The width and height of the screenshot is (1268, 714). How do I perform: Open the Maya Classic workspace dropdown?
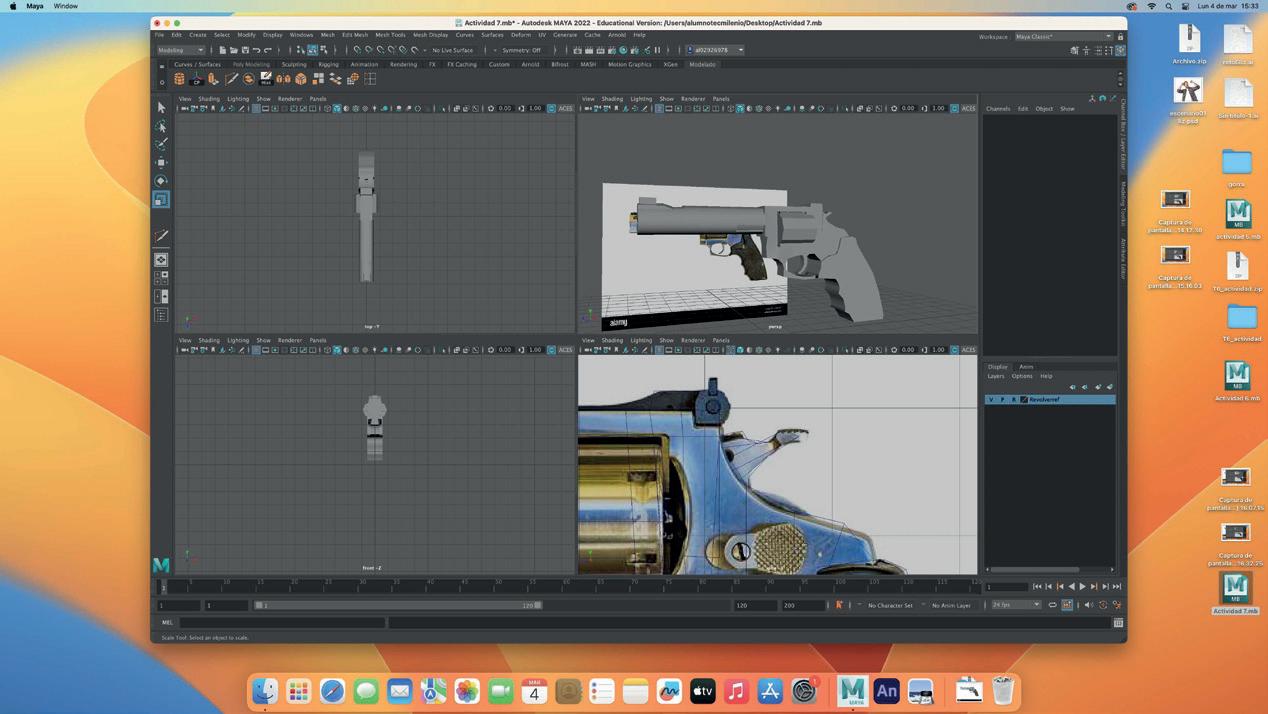[1063, 36]
